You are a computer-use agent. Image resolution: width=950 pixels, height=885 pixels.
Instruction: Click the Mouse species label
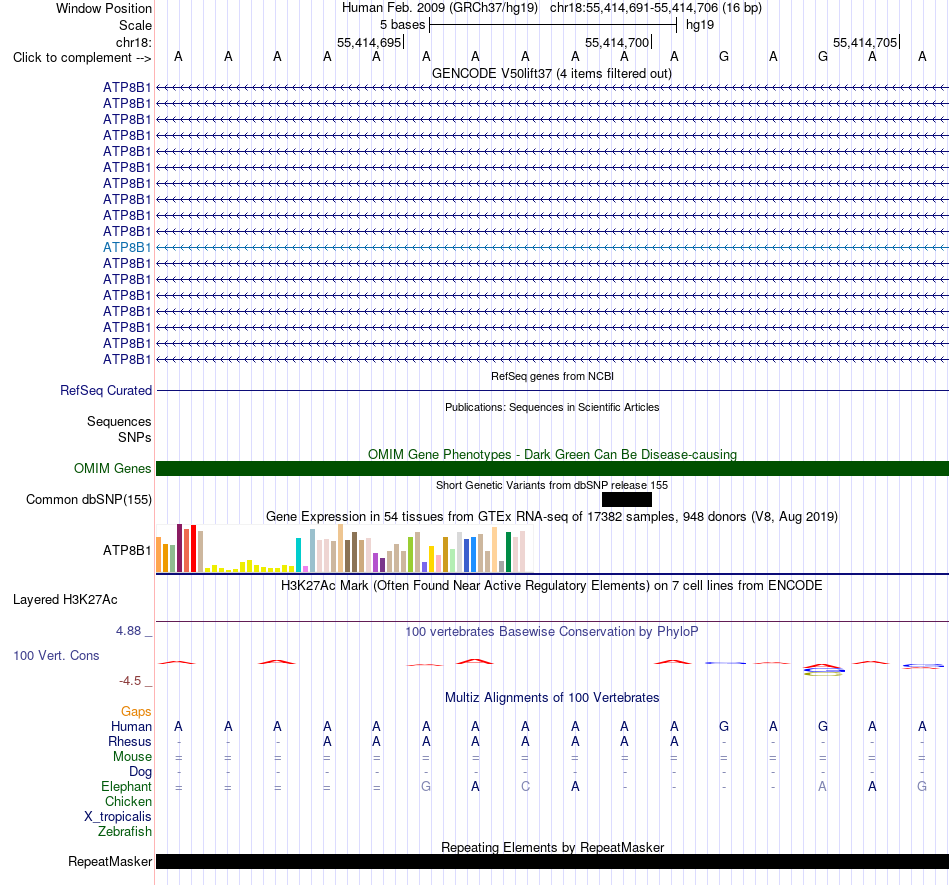pos(132,757)
